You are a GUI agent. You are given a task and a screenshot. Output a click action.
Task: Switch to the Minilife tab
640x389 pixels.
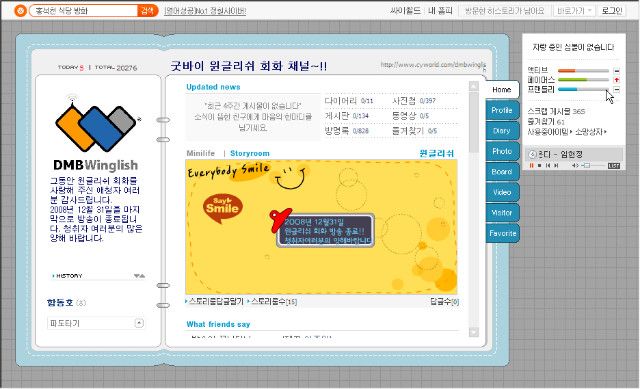[x=200, y=153]
